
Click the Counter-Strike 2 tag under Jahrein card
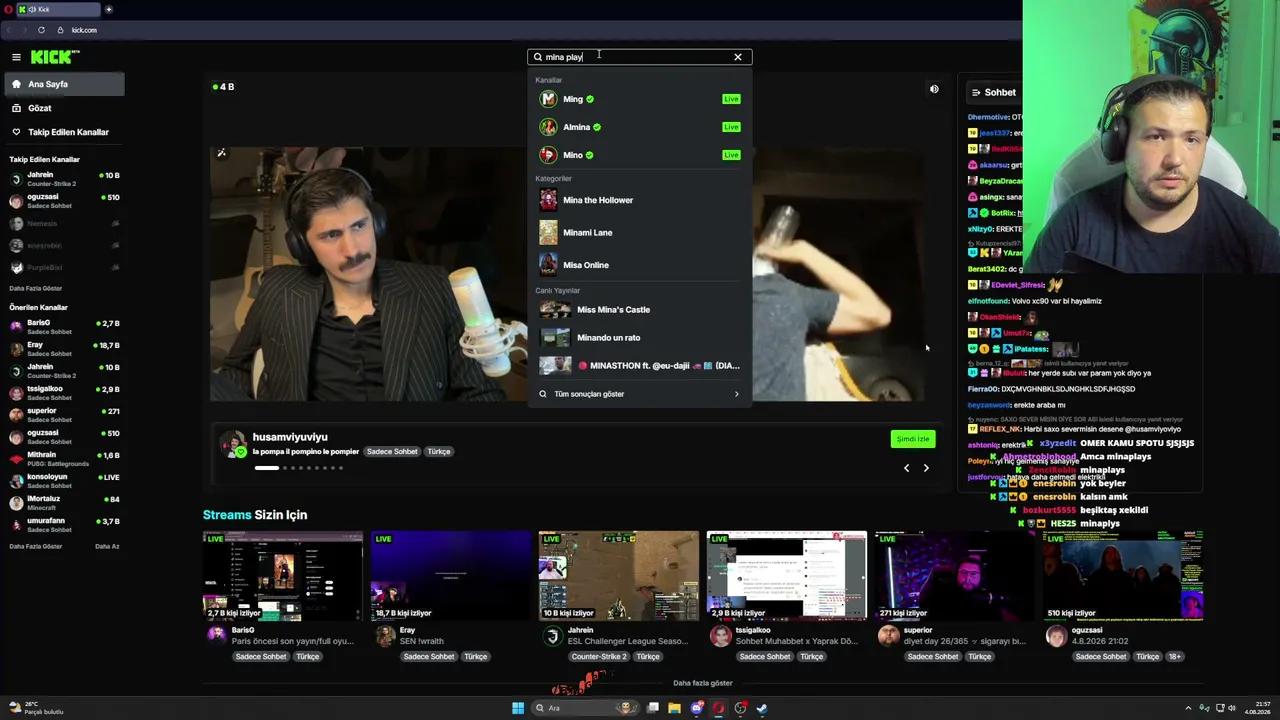[x=599, y=657]
